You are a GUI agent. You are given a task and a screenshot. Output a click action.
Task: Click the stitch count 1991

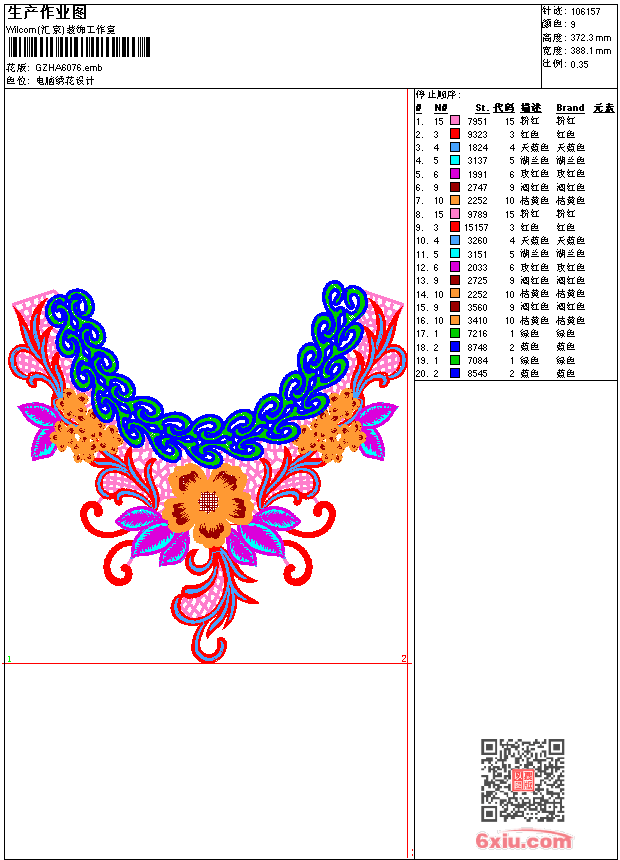pos(477,174)
